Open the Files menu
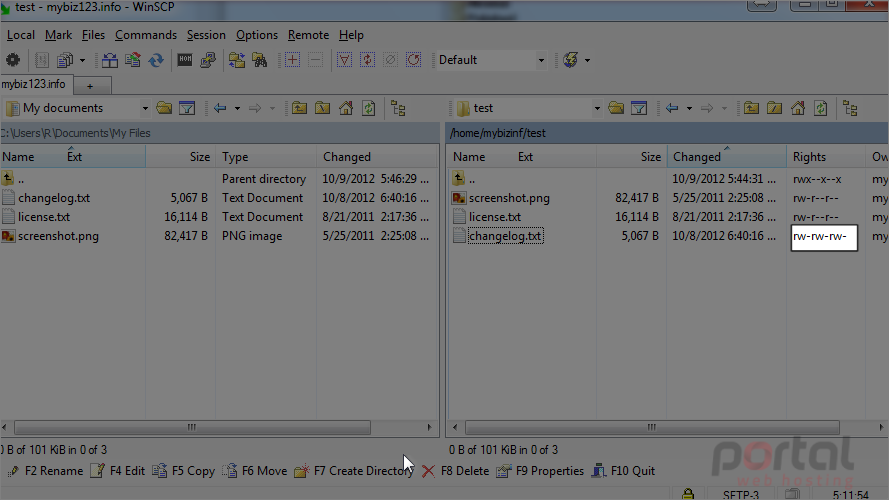This screenshot has width=889, height=500. point(93,35)
